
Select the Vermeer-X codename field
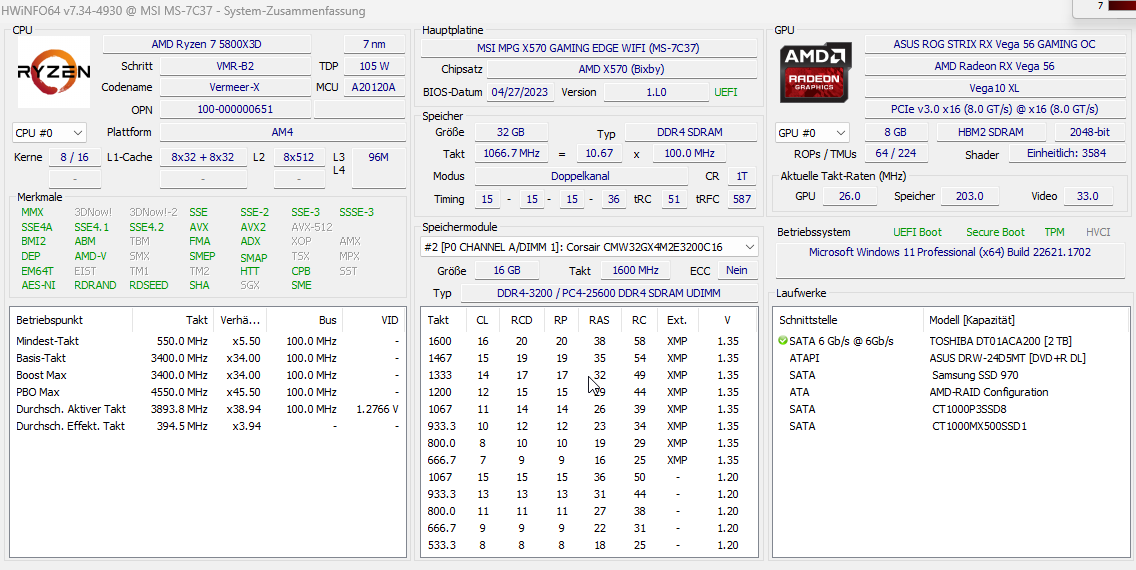coord(235,88)
